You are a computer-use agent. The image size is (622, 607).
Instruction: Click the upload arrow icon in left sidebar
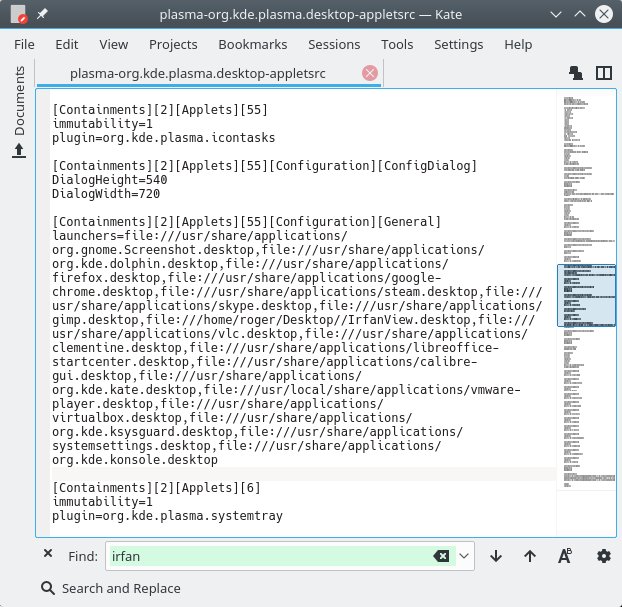click(19, 151)
